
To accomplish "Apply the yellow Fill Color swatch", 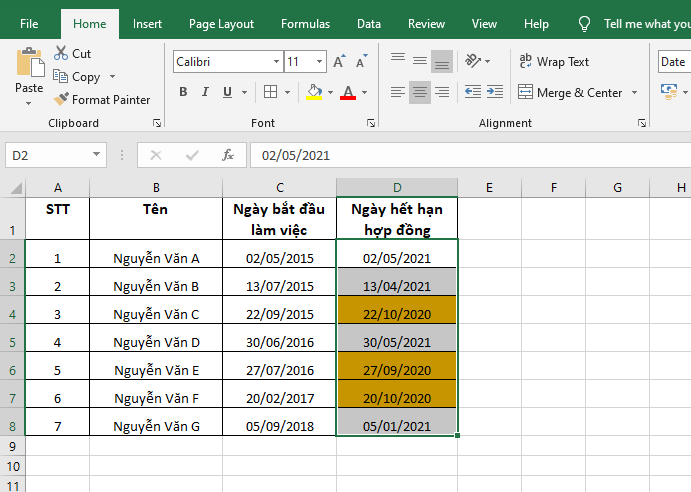I will point(314,93).
